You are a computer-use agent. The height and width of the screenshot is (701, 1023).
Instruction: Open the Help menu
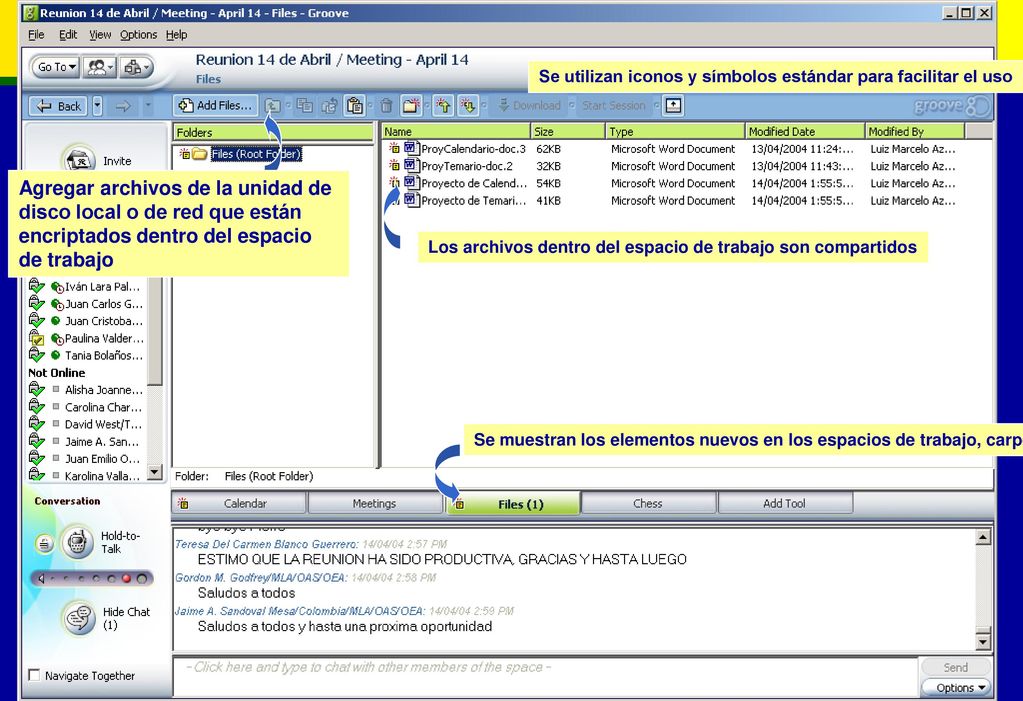coord(176,35)
